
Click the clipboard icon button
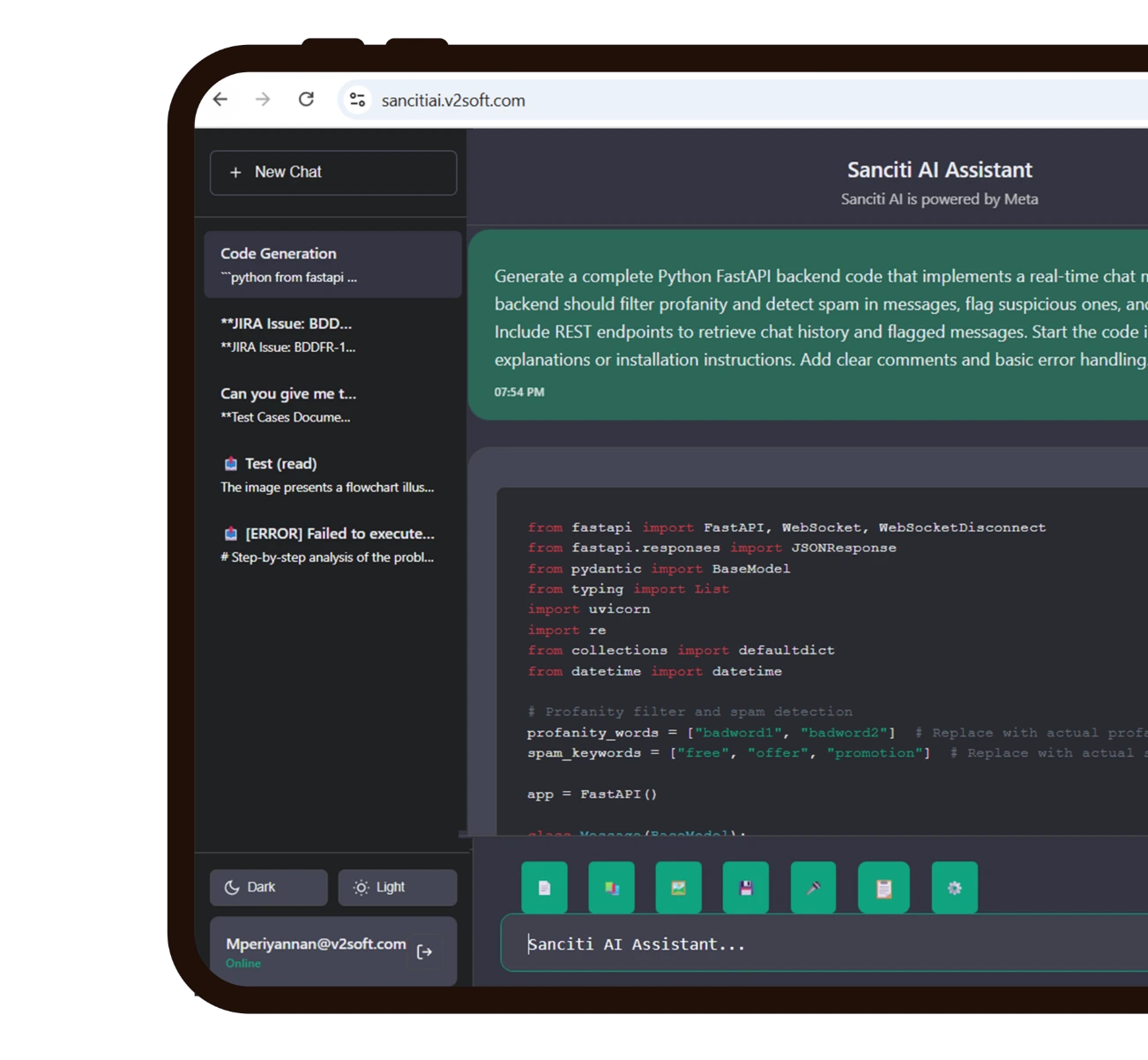pyautogui.click(x=883, y=887)
